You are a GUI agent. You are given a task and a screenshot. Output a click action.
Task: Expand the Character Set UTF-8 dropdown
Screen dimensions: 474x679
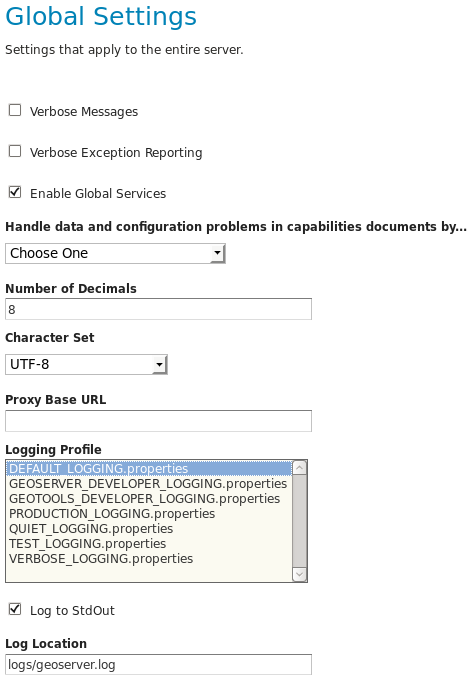point(86,365)
